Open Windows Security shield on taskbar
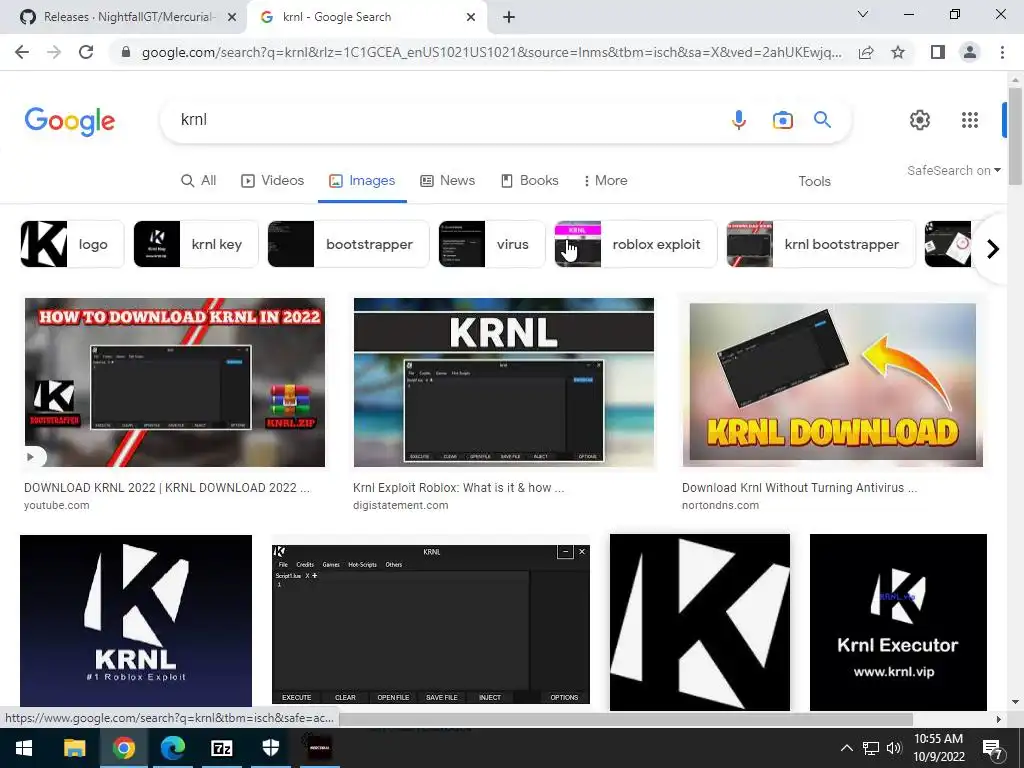This screenshot has height=768, width=1024. 270,748
